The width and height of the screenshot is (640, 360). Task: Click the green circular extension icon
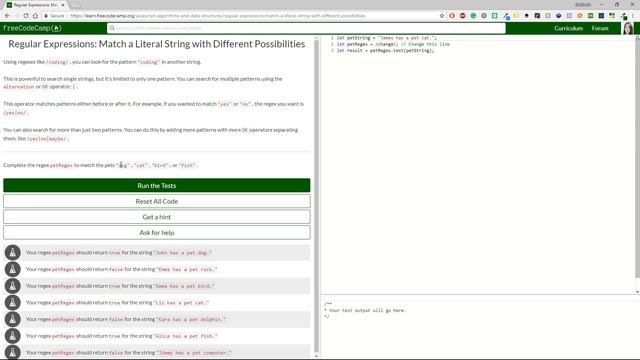[x=473, y=16]
